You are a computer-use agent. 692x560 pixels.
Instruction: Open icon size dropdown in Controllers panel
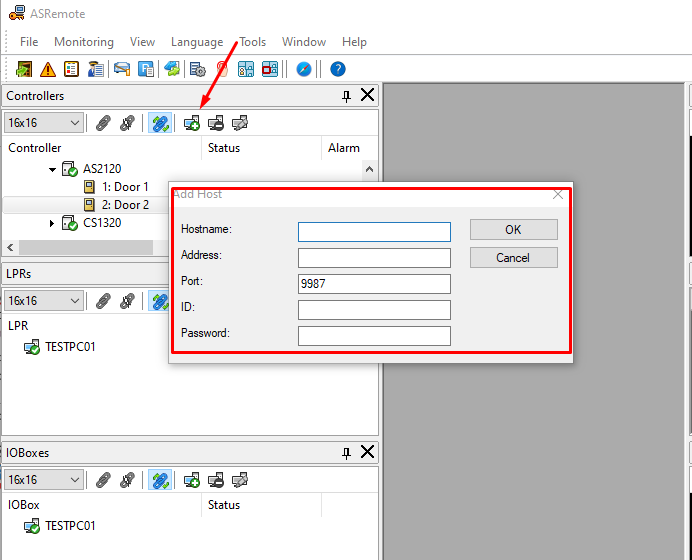tap(44, 123)
